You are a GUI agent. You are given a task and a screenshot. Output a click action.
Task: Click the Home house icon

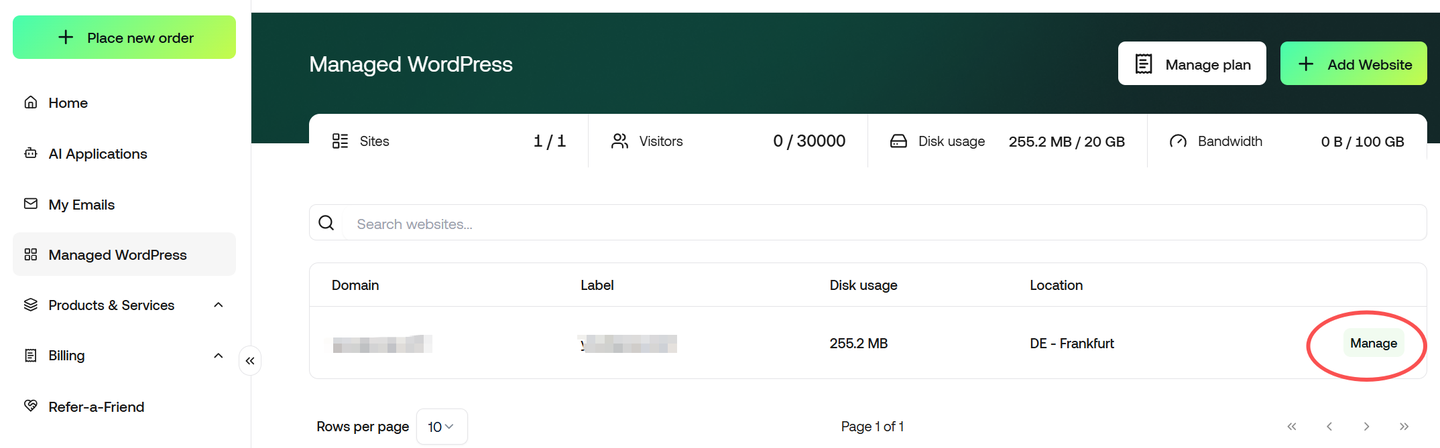click(30, 103)
